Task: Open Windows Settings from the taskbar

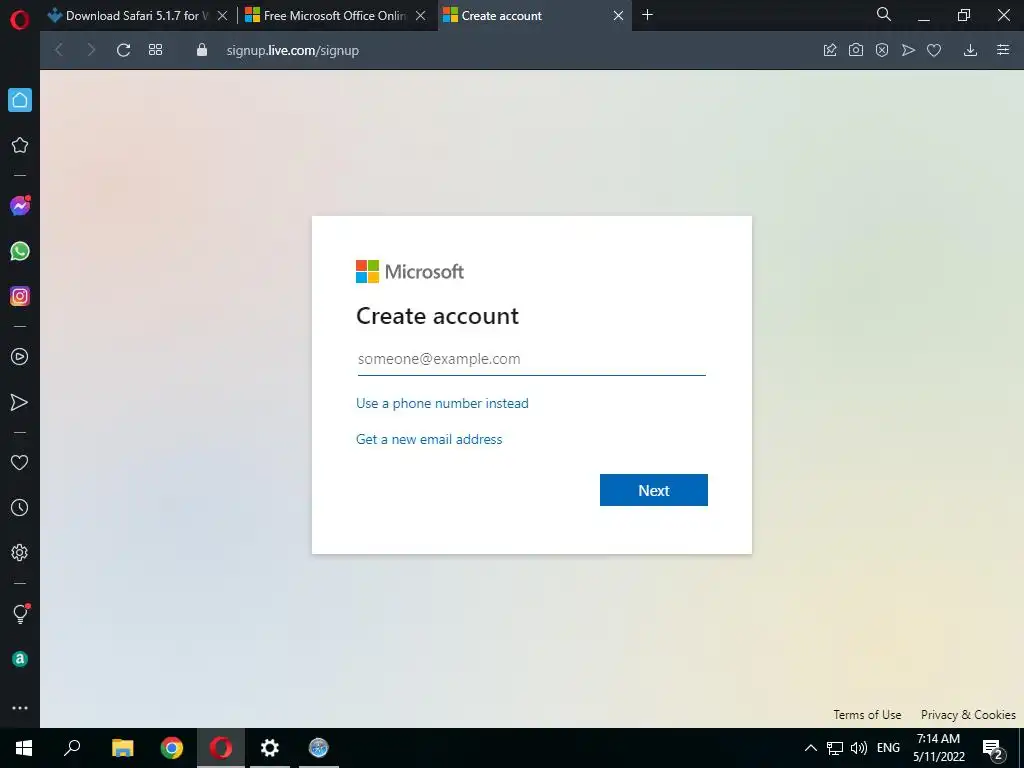Action: pos(270,748)
